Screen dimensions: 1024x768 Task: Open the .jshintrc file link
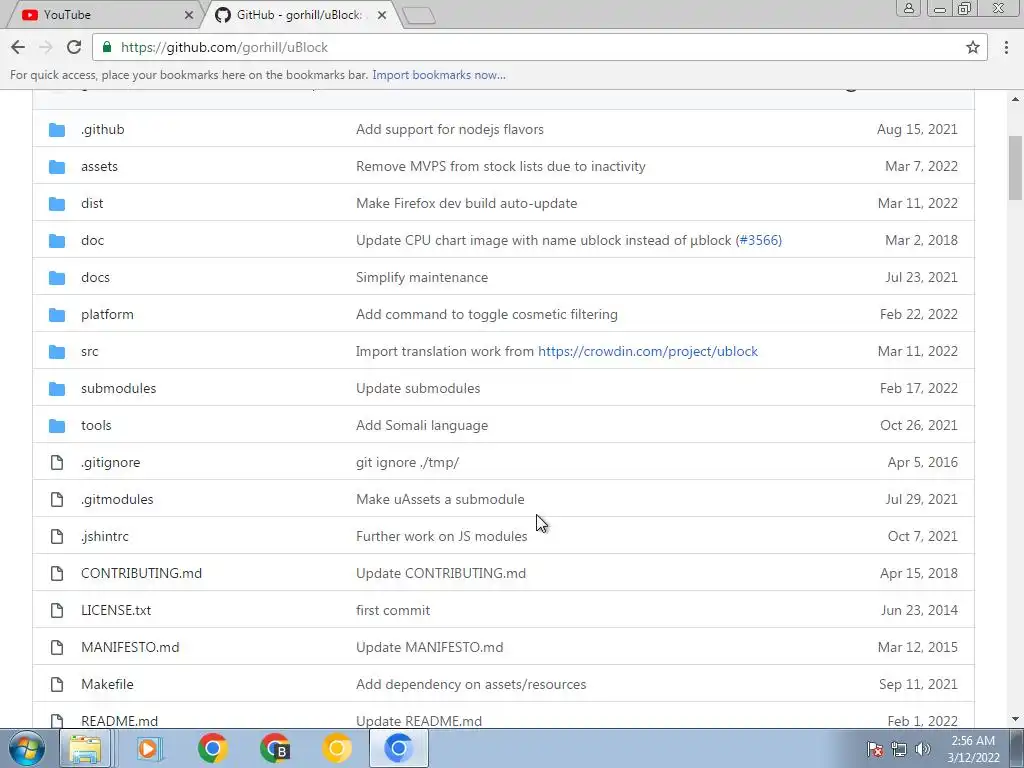pos(104,537)
